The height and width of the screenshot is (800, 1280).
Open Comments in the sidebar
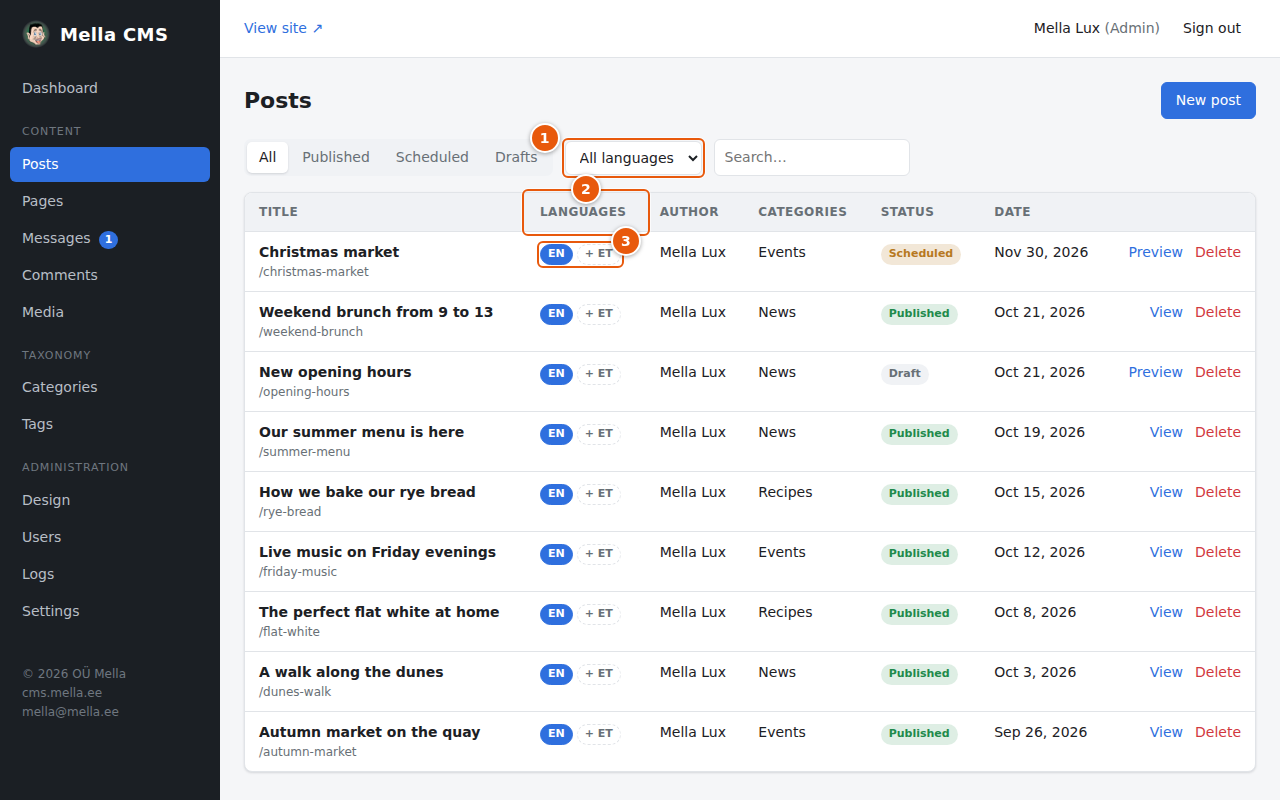point(110,275)
